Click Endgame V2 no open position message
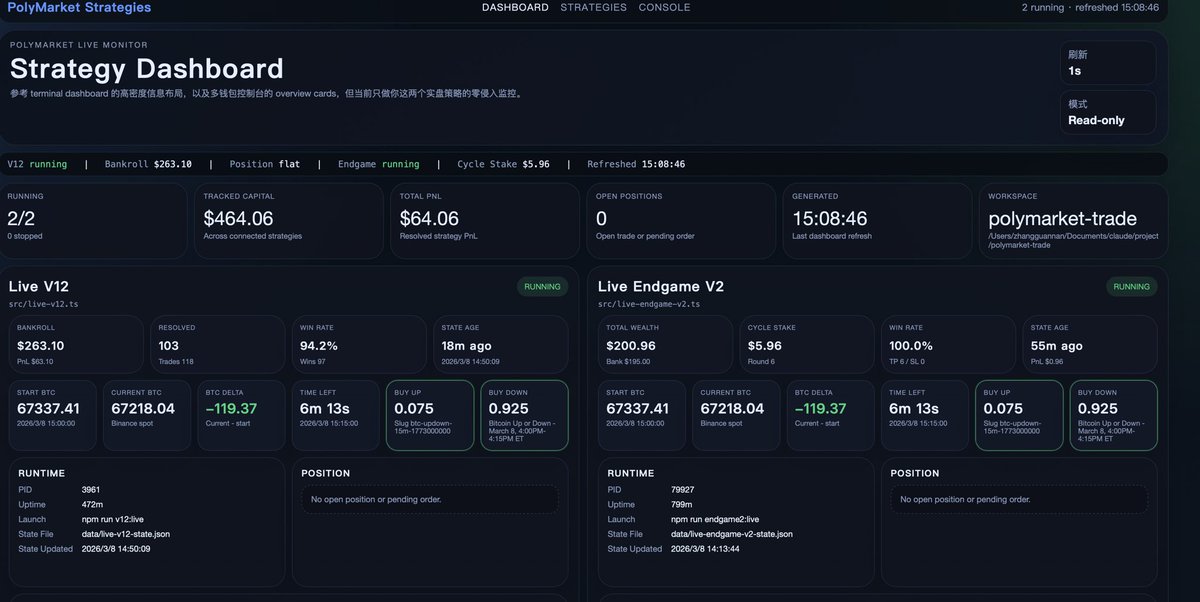The height and width of the screenshot is (602, 1200). [1019, 499]
